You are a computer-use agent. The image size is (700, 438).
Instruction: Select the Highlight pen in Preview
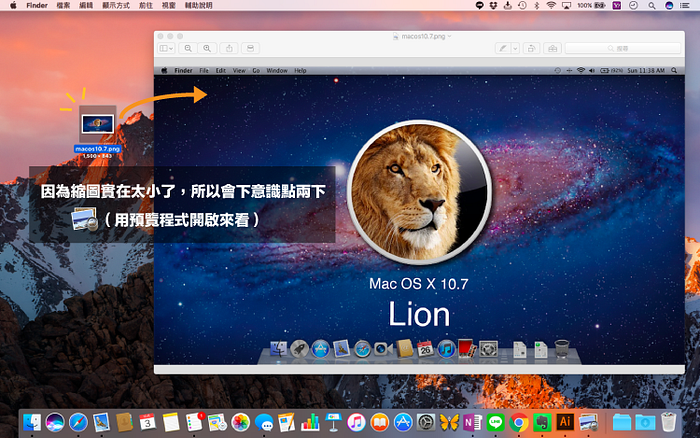pyautogui.click(x=503, y=48)
